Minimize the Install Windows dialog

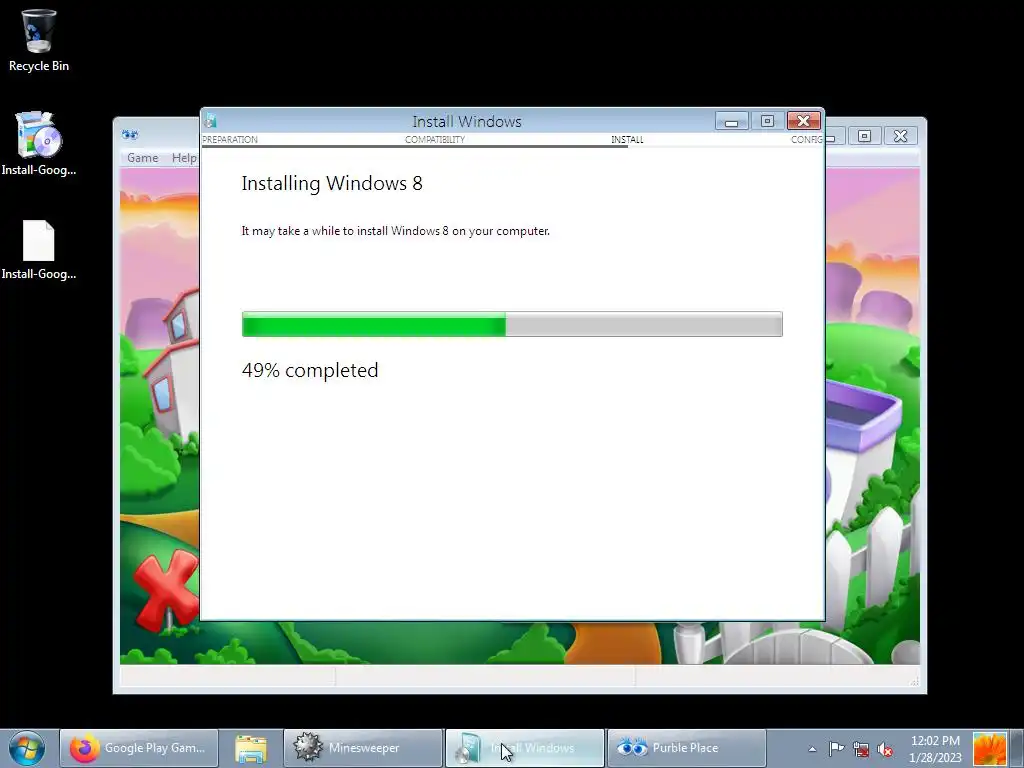[x=731, y=121]
